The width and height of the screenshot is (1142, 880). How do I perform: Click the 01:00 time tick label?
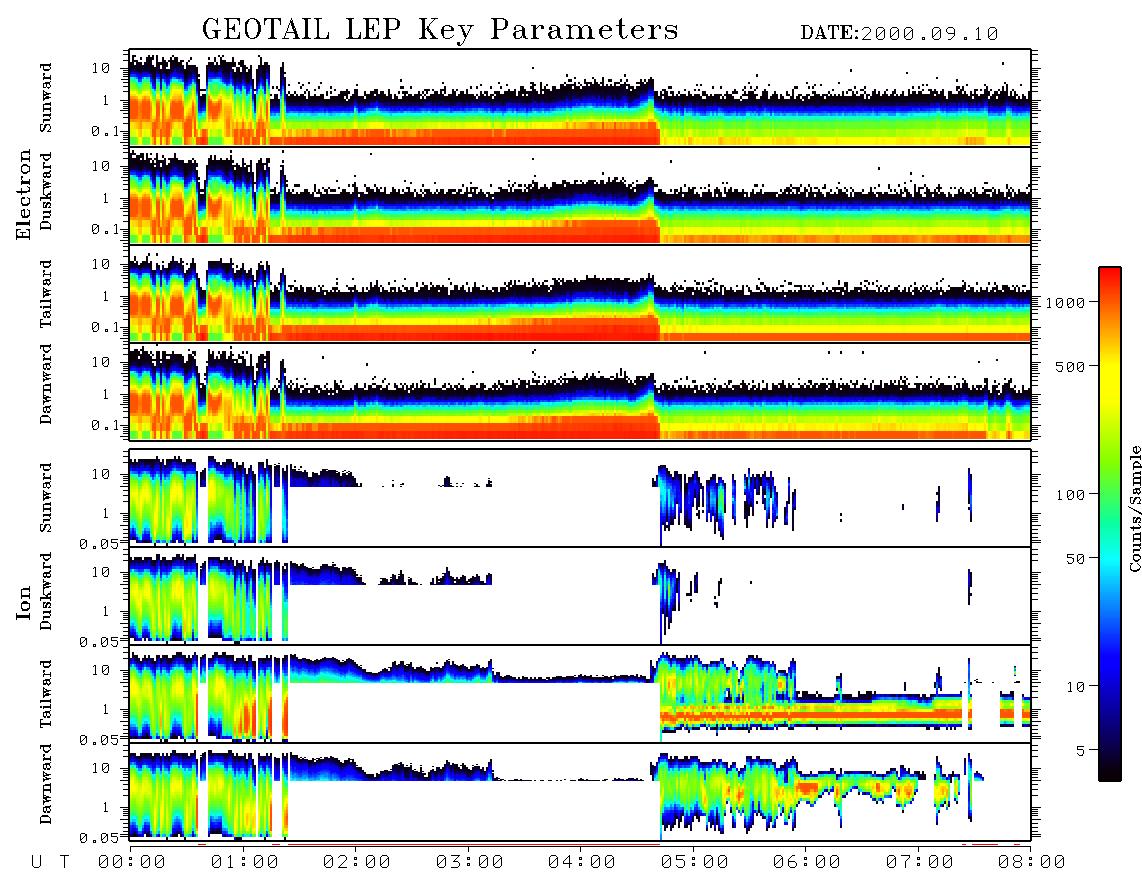[x=244, y=862]
